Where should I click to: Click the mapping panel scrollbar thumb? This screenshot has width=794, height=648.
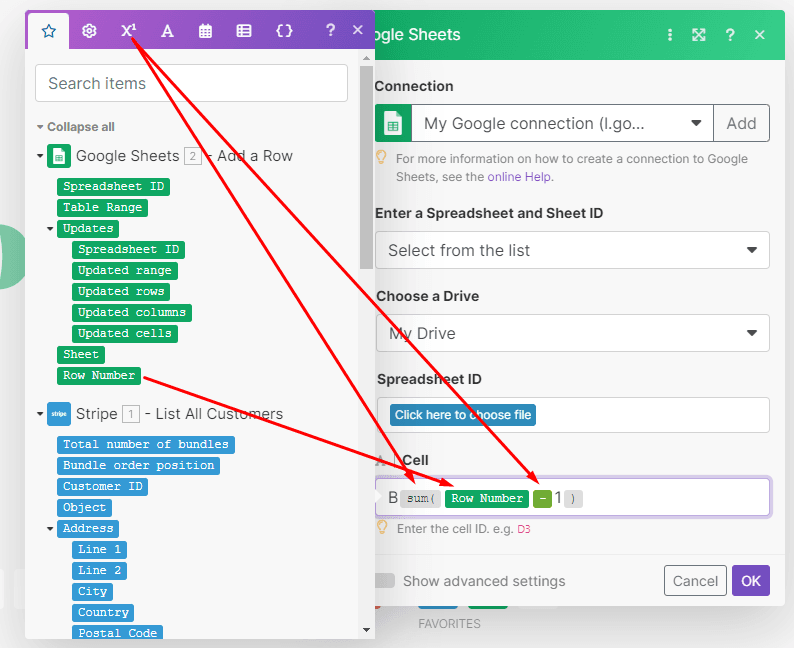[366, 167]
